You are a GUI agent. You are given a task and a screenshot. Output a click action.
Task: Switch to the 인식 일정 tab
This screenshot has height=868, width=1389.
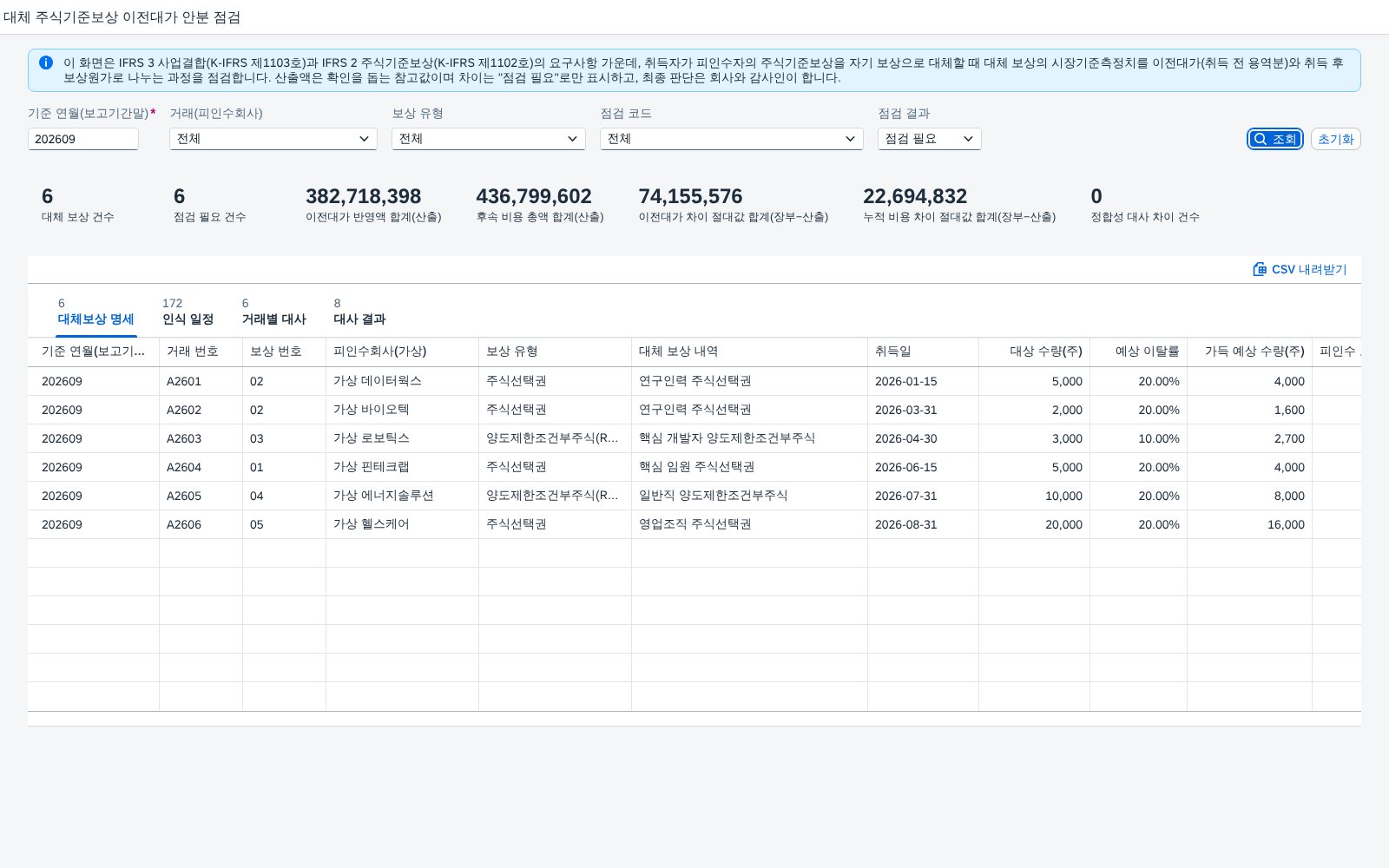coord(188,312)
